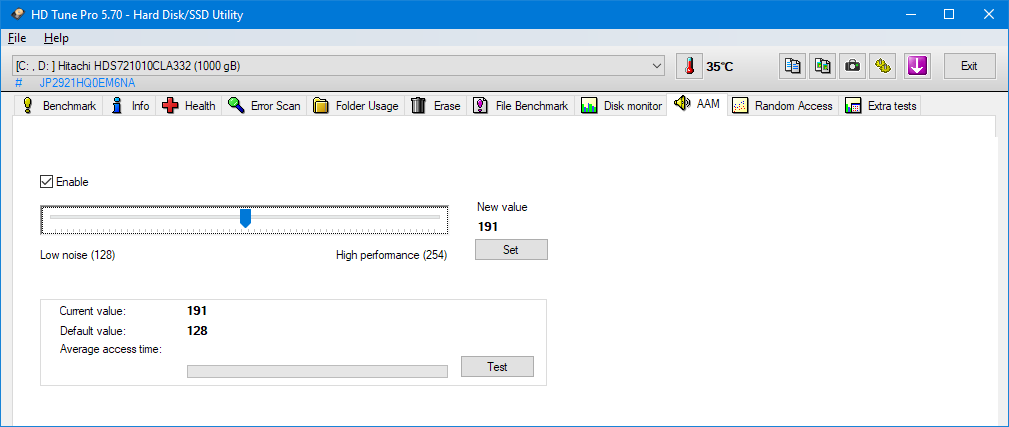This screenshot has width=1009, height=427.
Task: Open the Benchmark tab
Action: click(59, 105)
